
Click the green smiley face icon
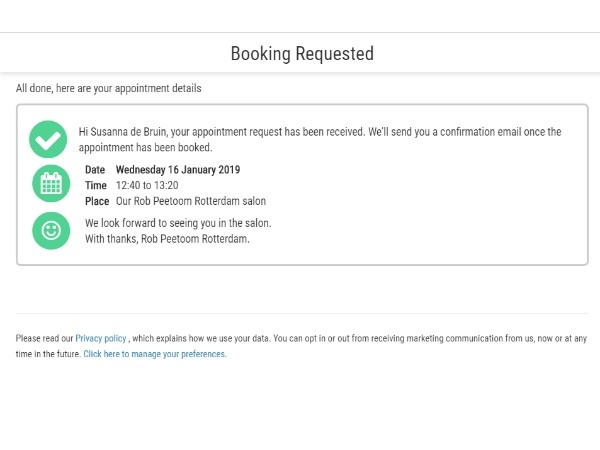(x=51, y=231)
